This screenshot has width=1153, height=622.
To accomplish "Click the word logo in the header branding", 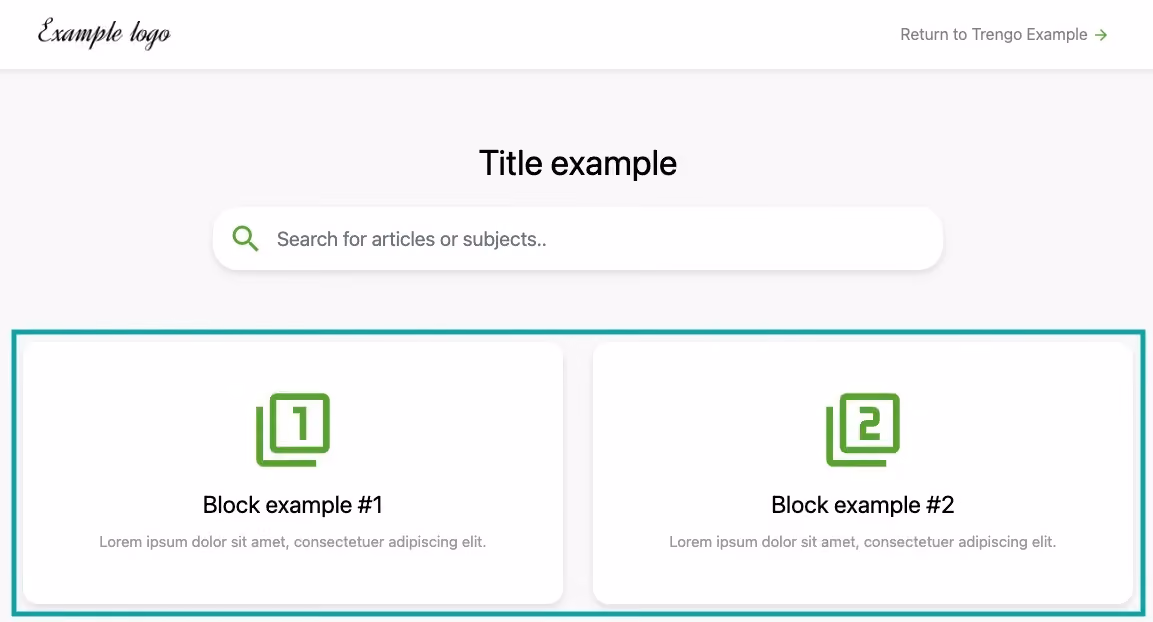I will pyautogui.click(x=151, y=35).
